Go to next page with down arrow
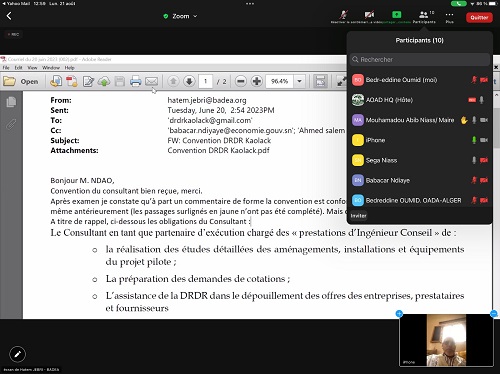The image size is (500, 374). coord(189,81)
